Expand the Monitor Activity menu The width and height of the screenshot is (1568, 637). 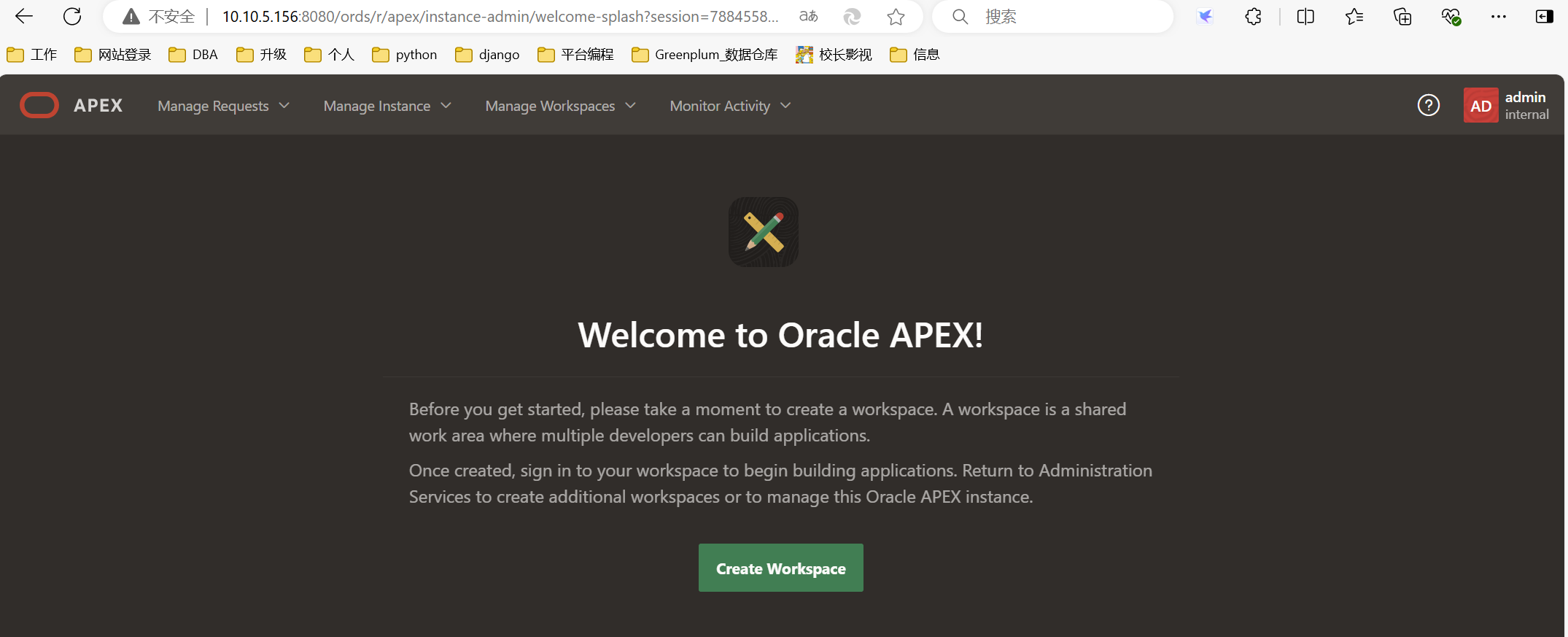click(730, 106)
